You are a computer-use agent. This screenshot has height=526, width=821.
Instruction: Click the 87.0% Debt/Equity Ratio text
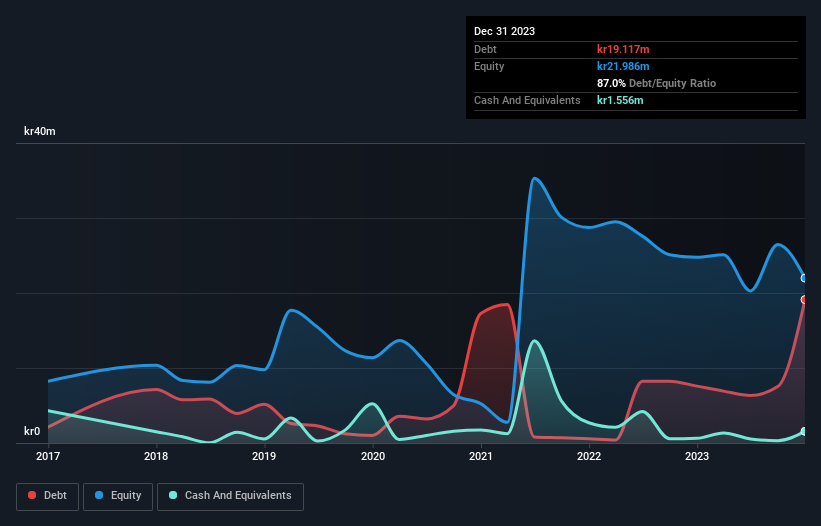pyautogui.click(x=656, y=83)
